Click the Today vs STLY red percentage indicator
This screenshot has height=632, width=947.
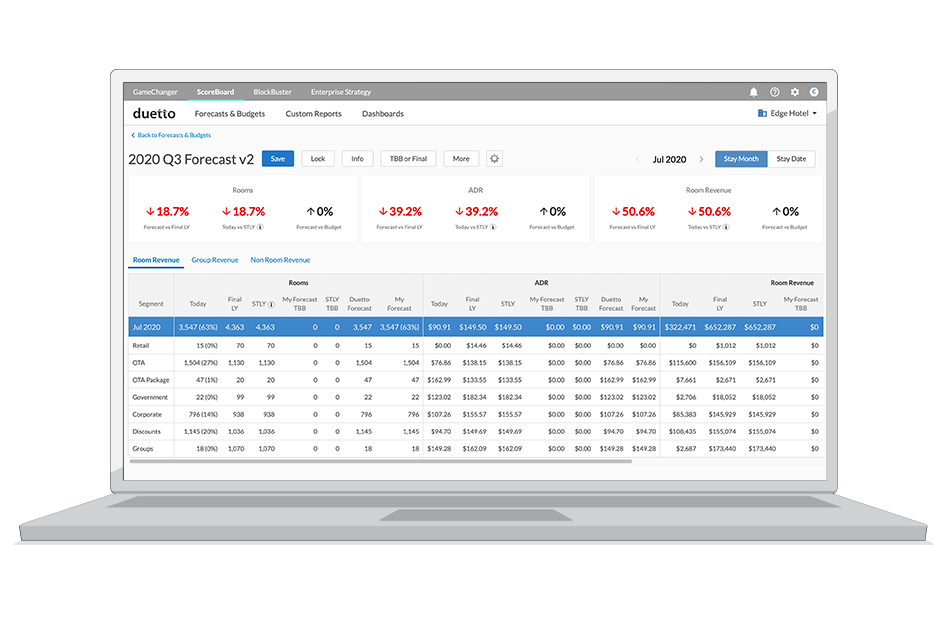tap(243, 211)
